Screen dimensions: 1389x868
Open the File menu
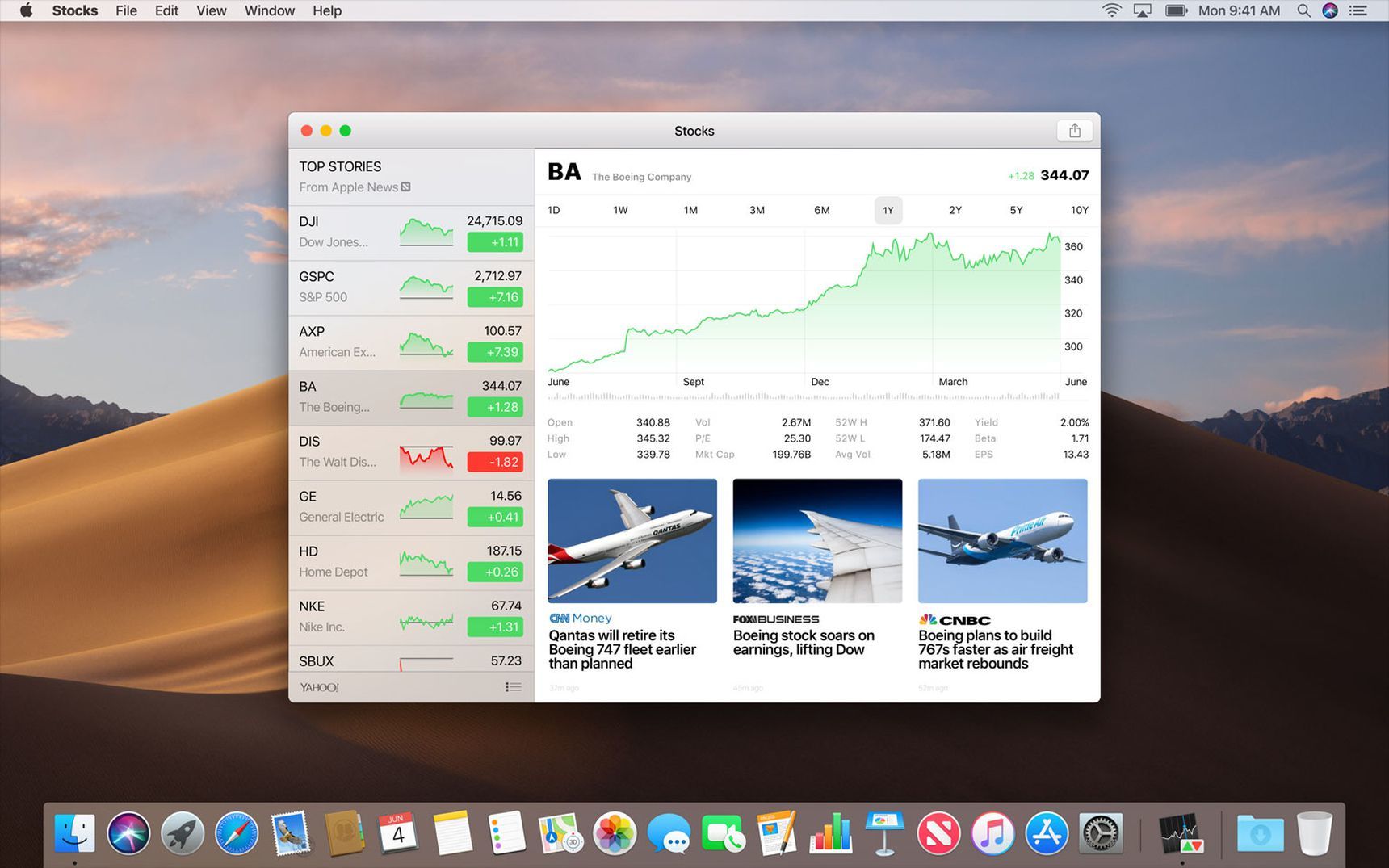[126, 10]
